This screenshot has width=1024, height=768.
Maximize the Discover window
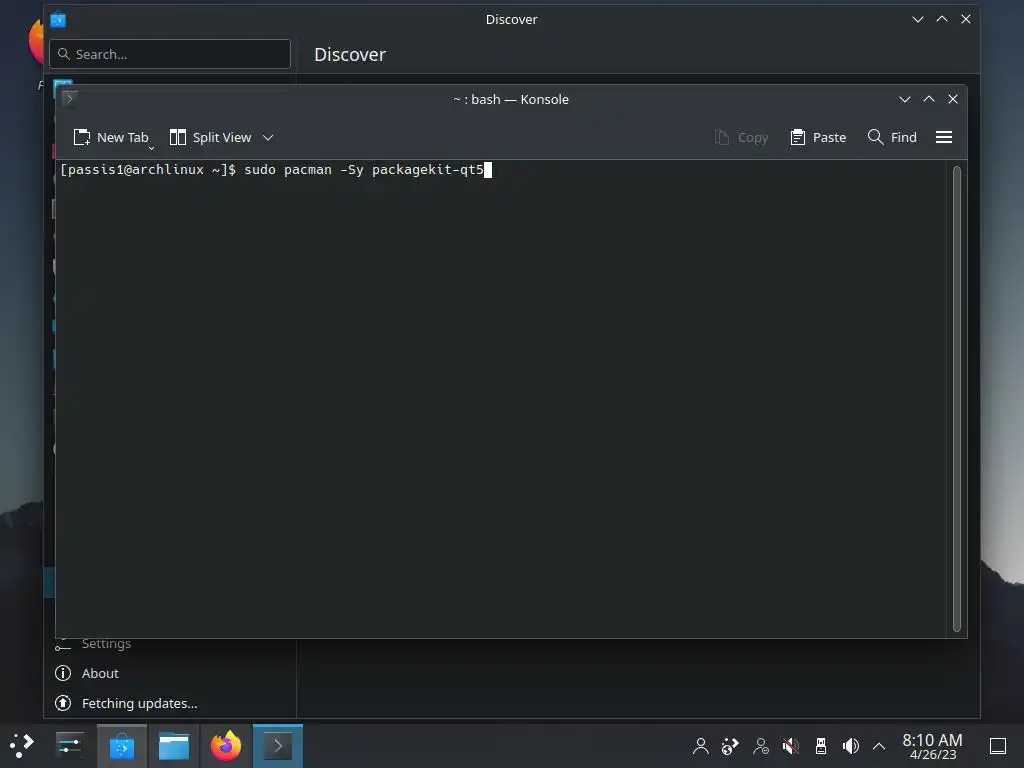click(x=942, y=19)
